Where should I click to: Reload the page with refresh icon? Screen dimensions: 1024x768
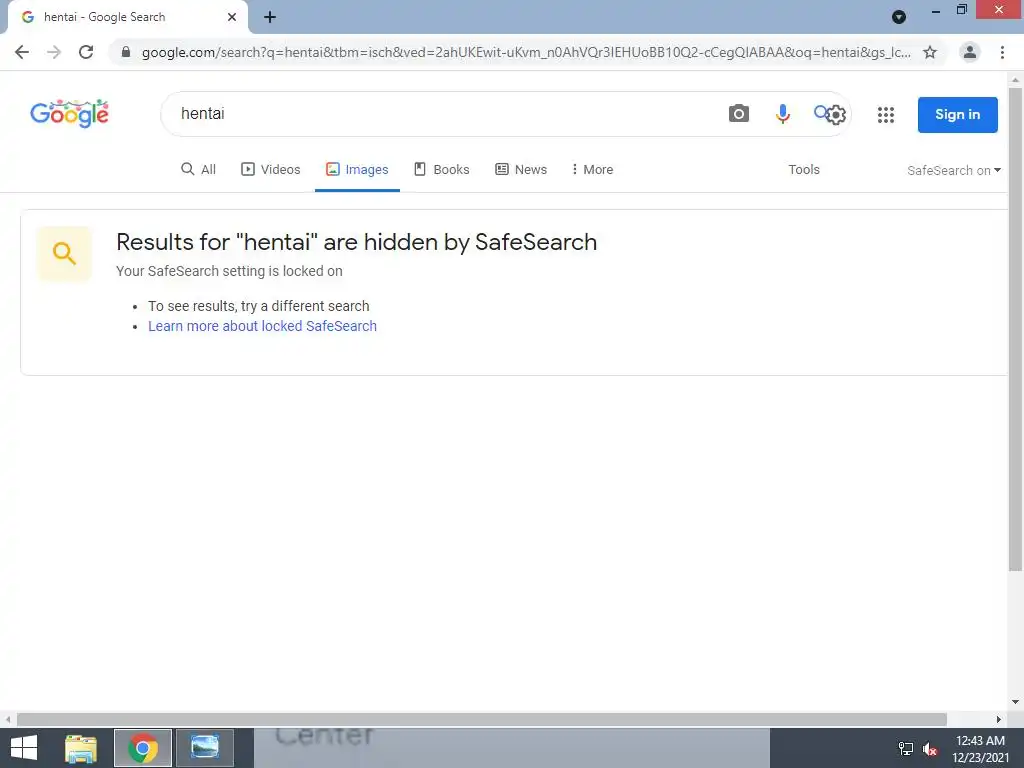pos(86,52)
